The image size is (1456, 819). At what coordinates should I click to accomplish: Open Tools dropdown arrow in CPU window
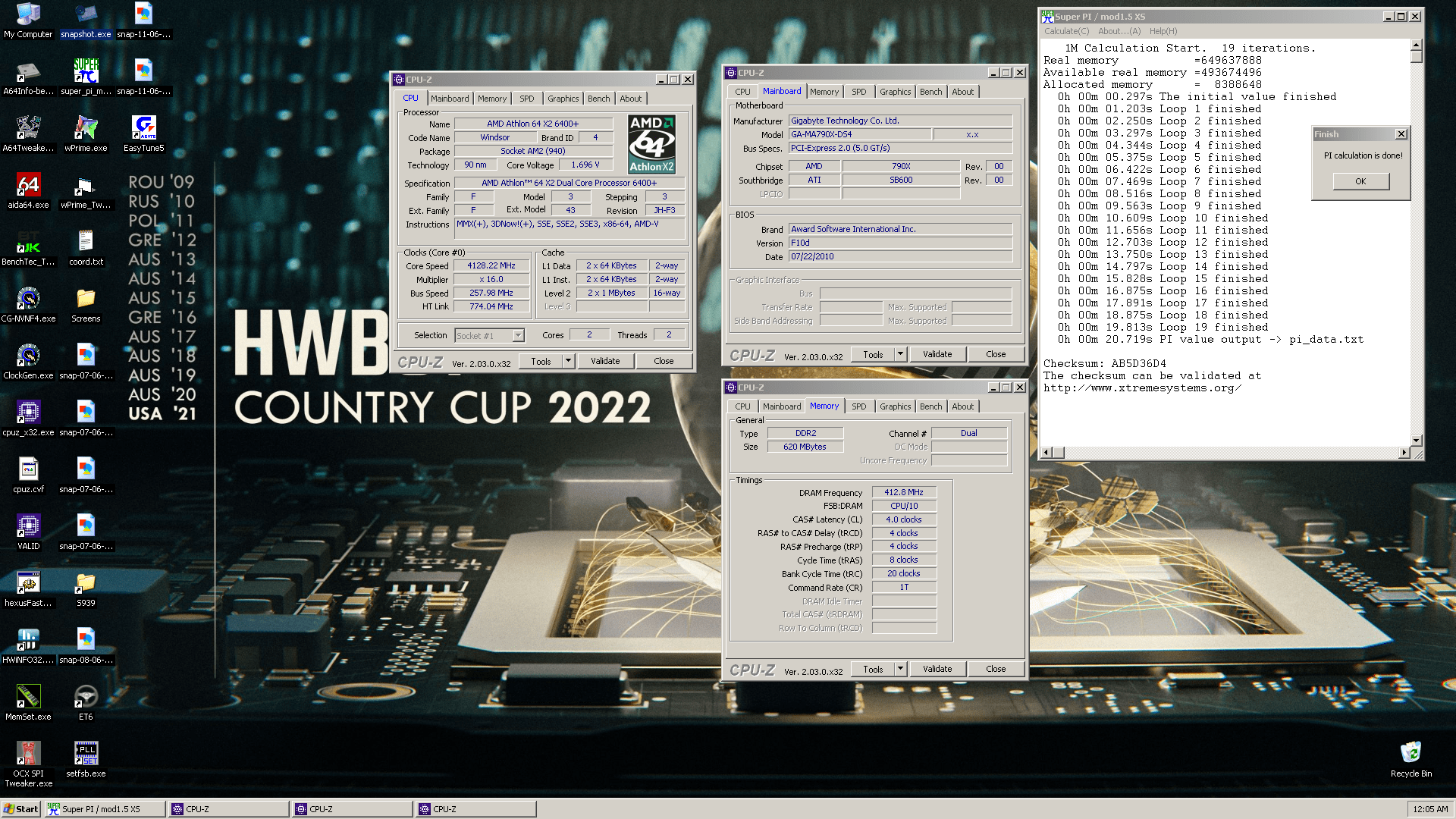(568, 361)
